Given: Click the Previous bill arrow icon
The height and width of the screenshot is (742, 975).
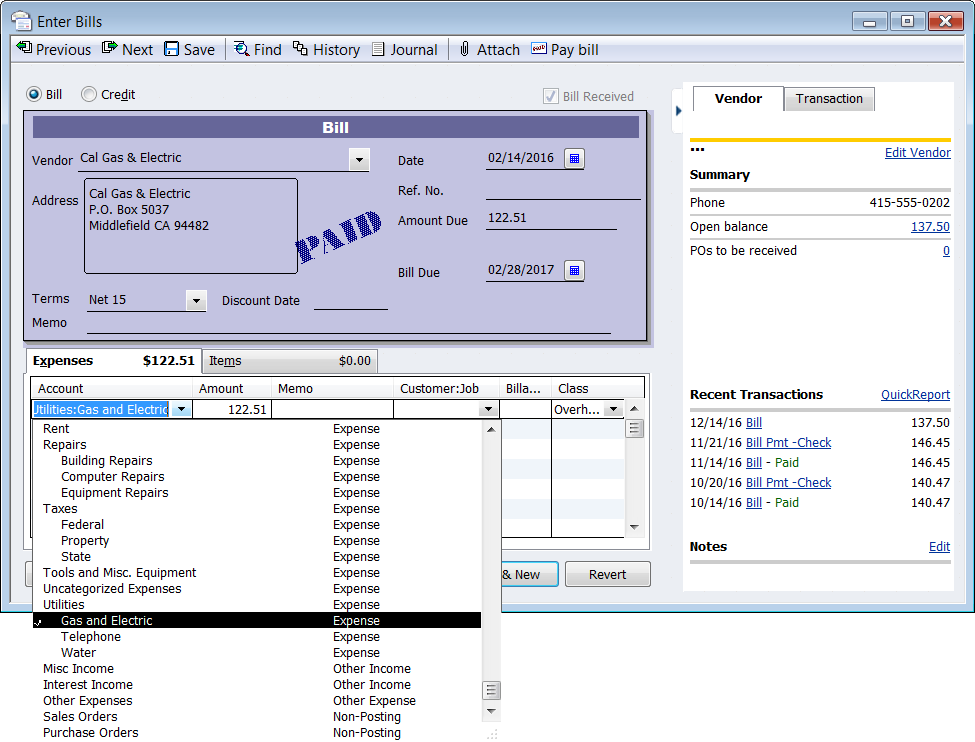Looking at the screenshot, I should tap(25, 49).
